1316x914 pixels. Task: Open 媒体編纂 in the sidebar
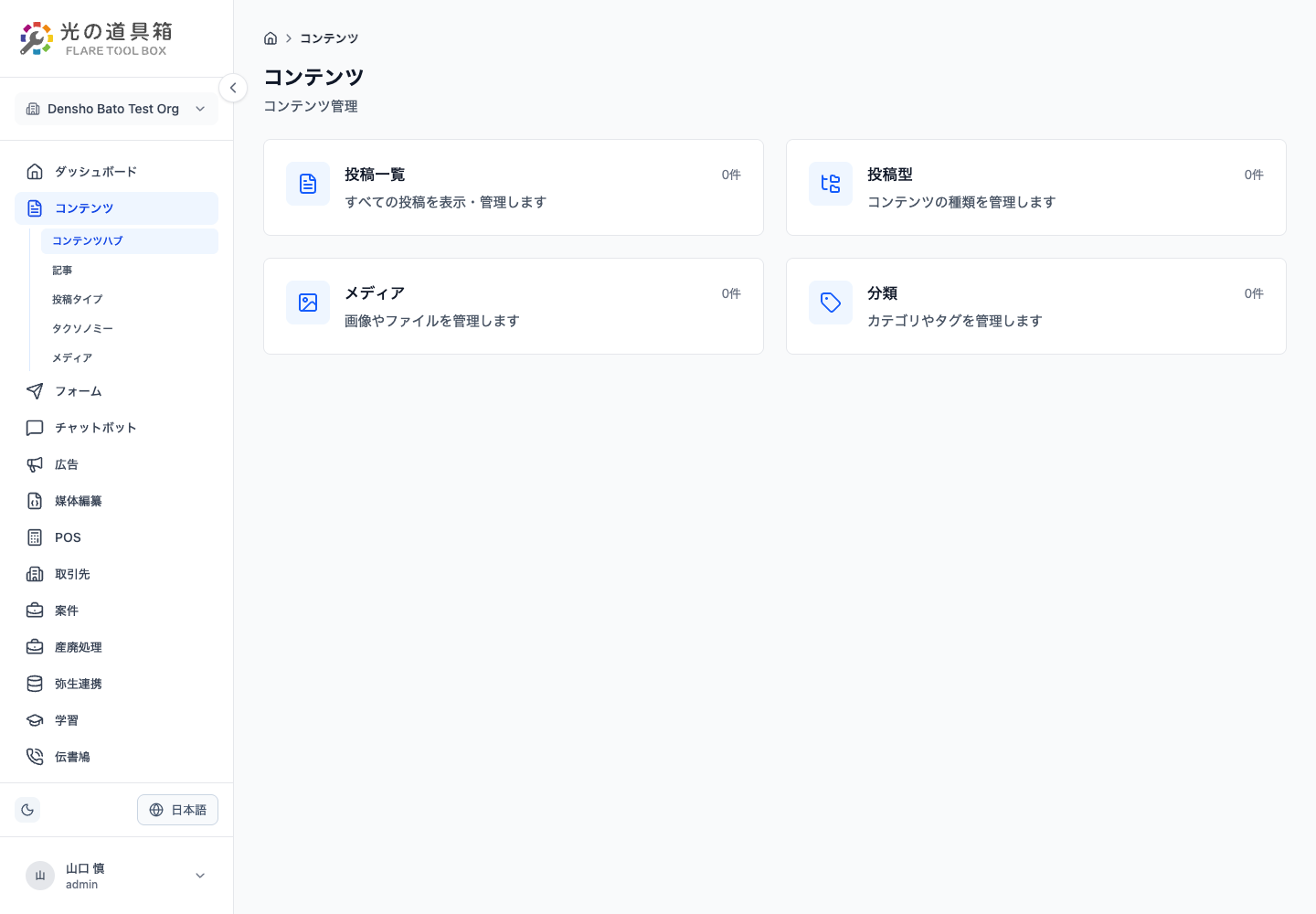[x=116, y=501]
